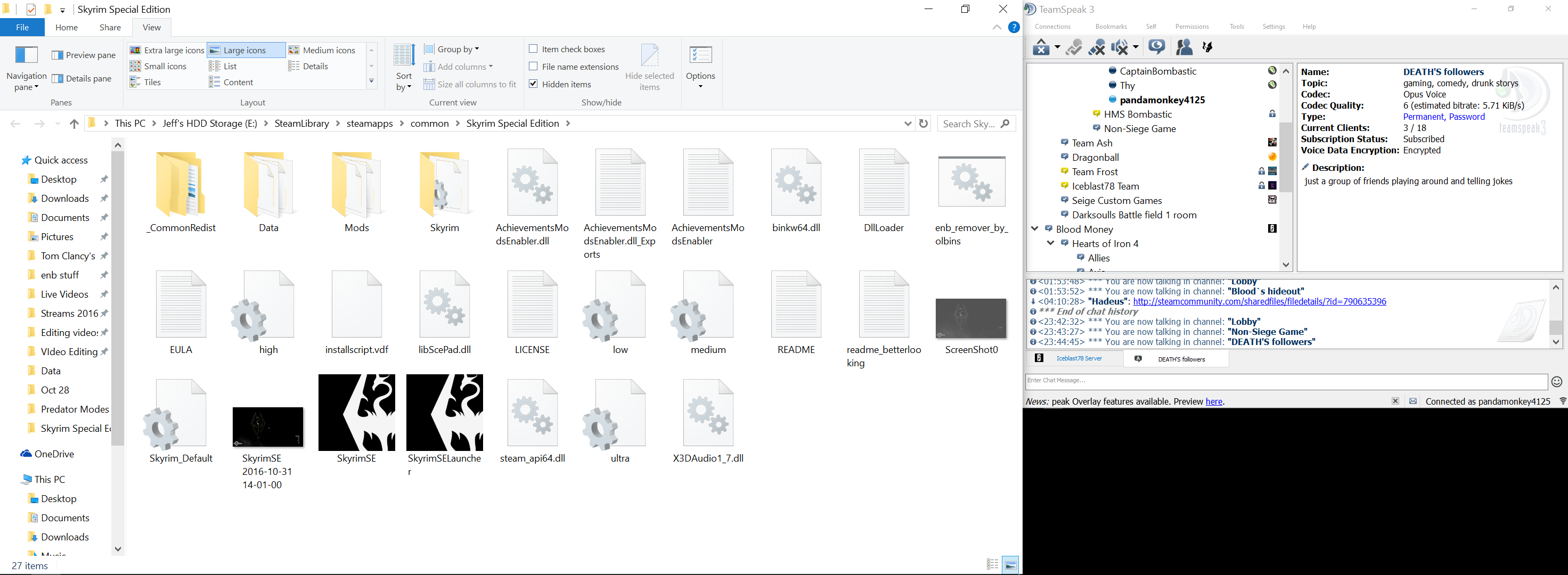Open TeamSpeak Contacts icon
The image size is (1568, 575).
click(x=1184, y=47)
